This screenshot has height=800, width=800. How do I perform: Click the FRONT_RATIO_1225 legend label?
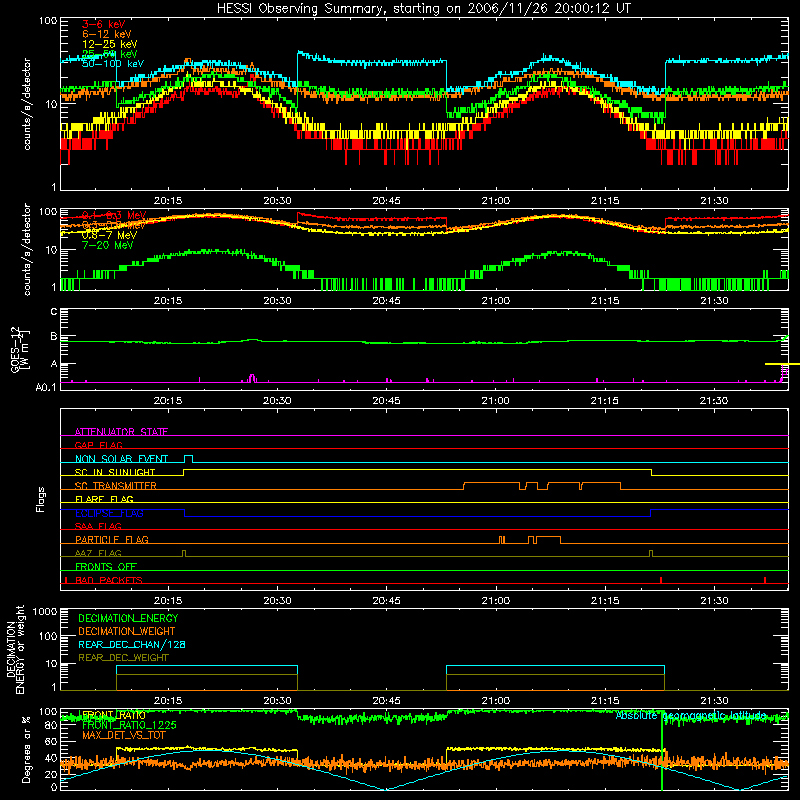coord(129,725)
